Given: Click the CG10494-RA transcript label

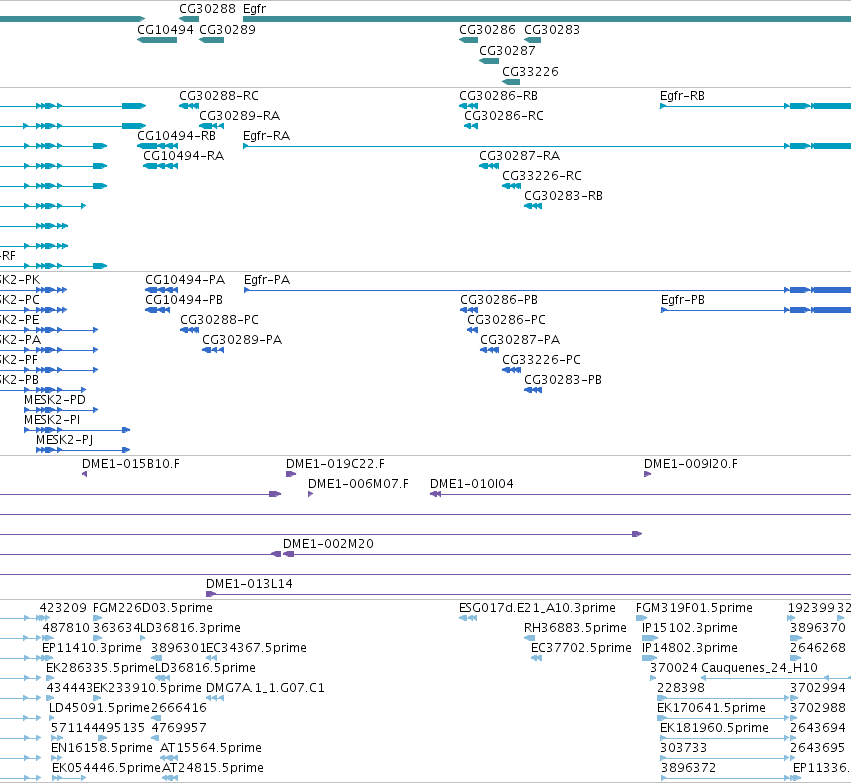Looking at the screenshot, I should [183, 156].
